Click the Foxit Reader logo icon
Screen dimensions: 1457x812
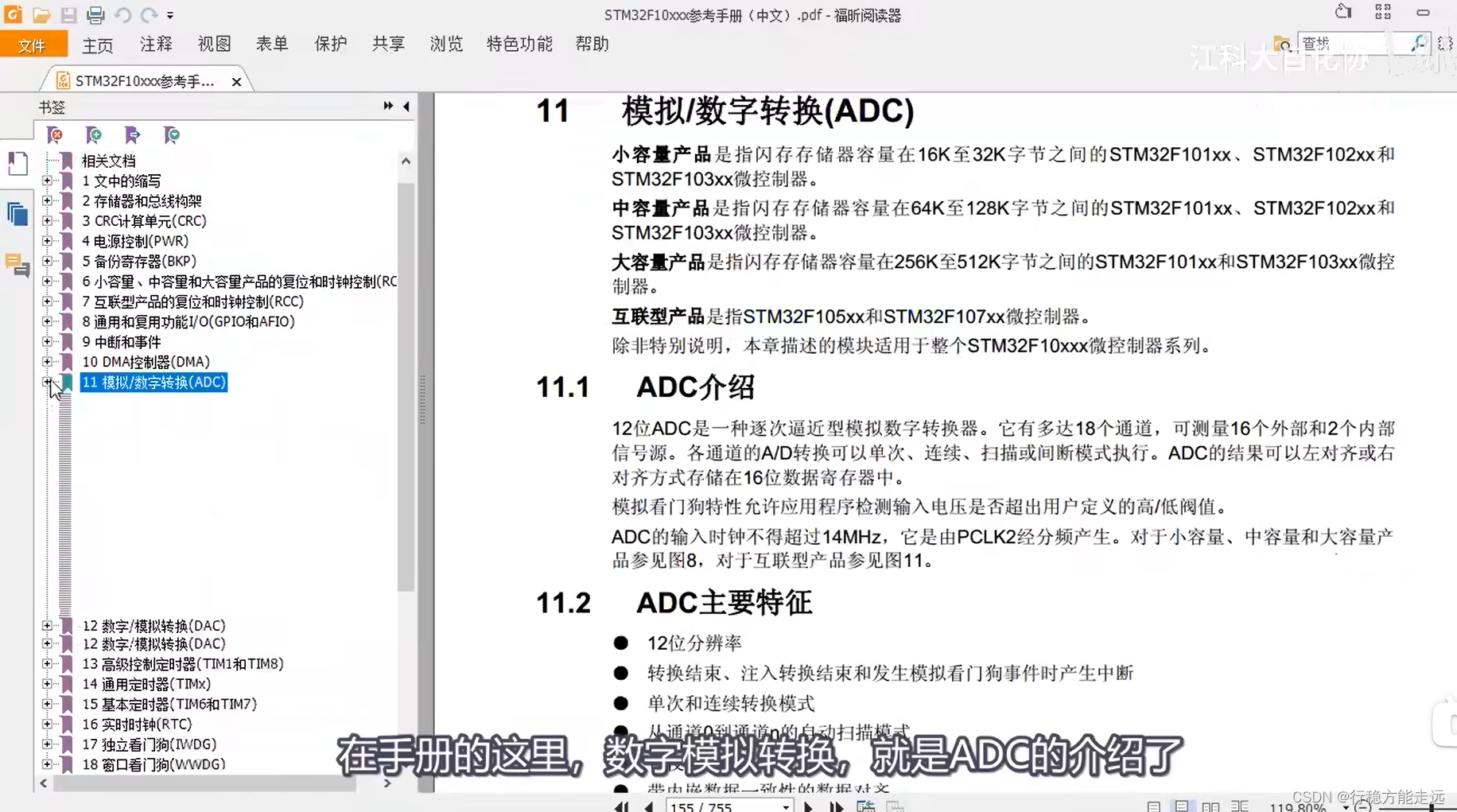[x=14, y=14]
